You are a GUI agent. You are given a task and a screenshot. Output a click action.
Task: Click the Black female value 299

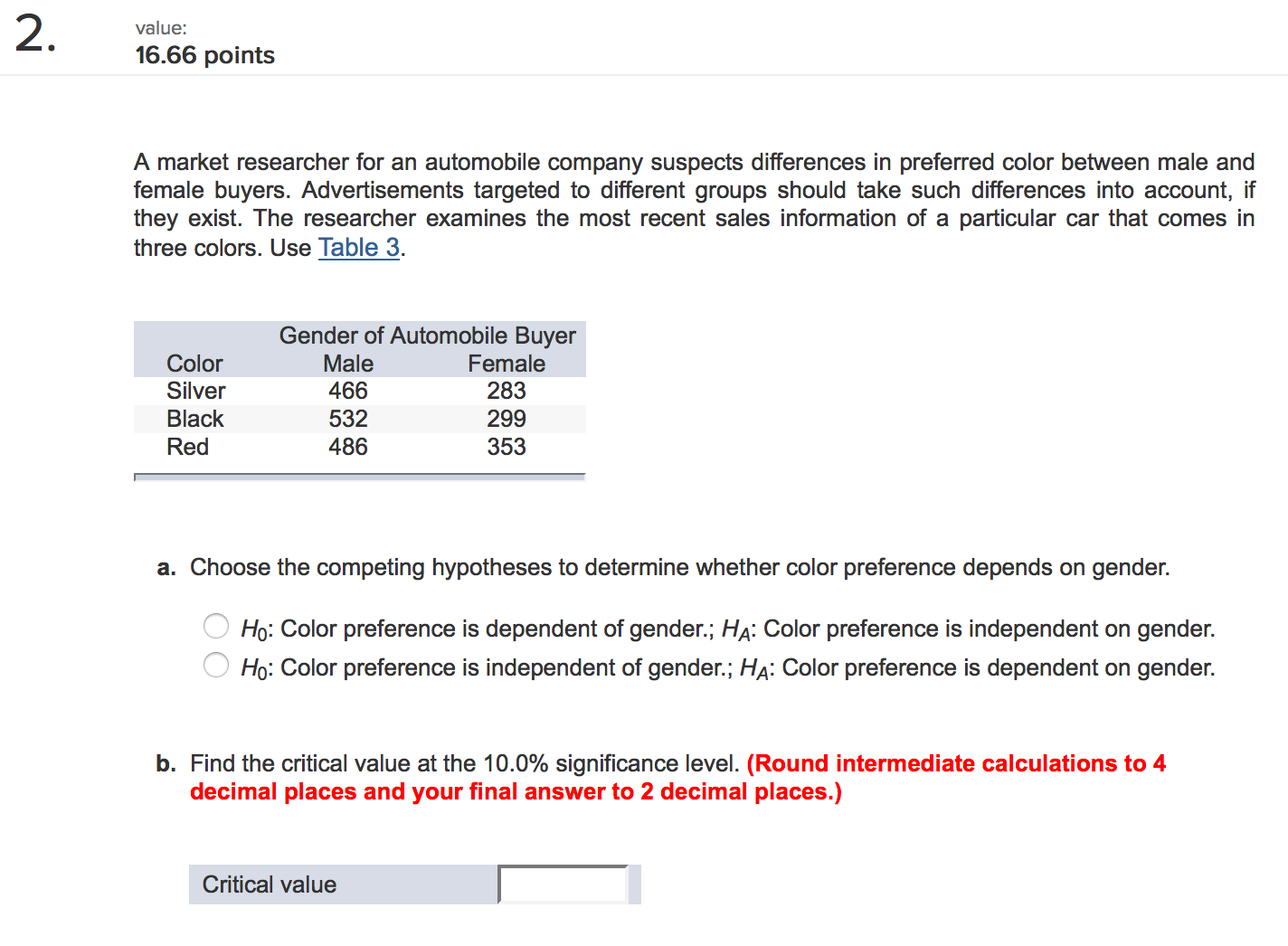tap(507, 419)
